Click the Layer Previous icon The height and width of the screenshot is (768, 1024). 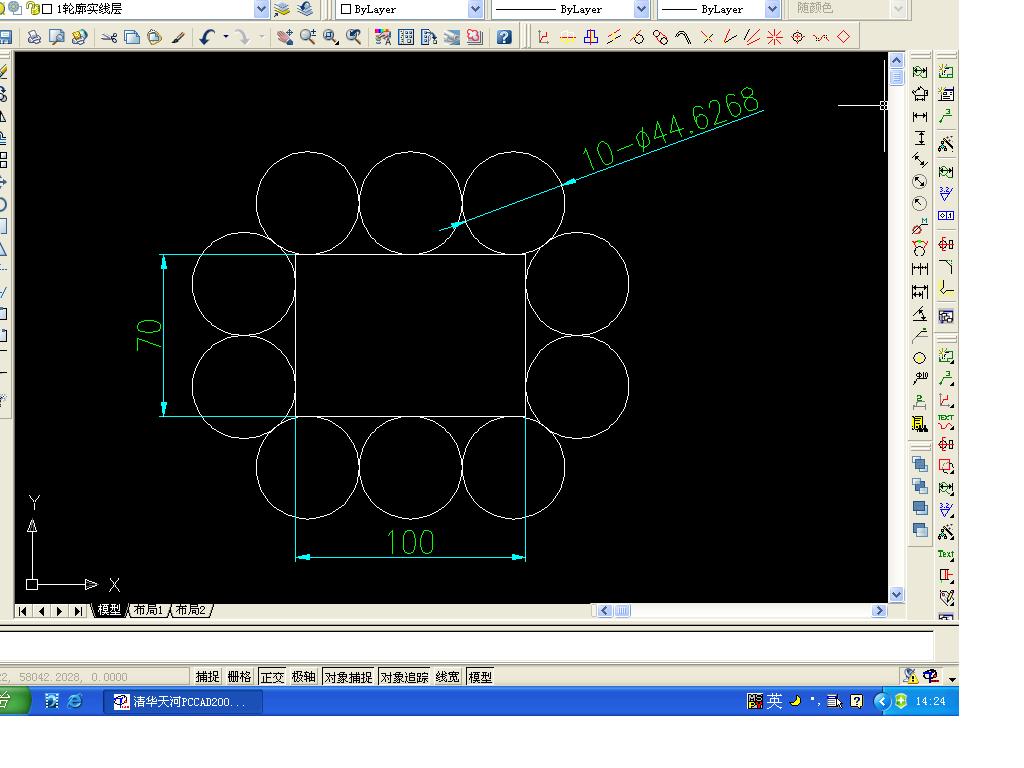click(x=305, y=9)
